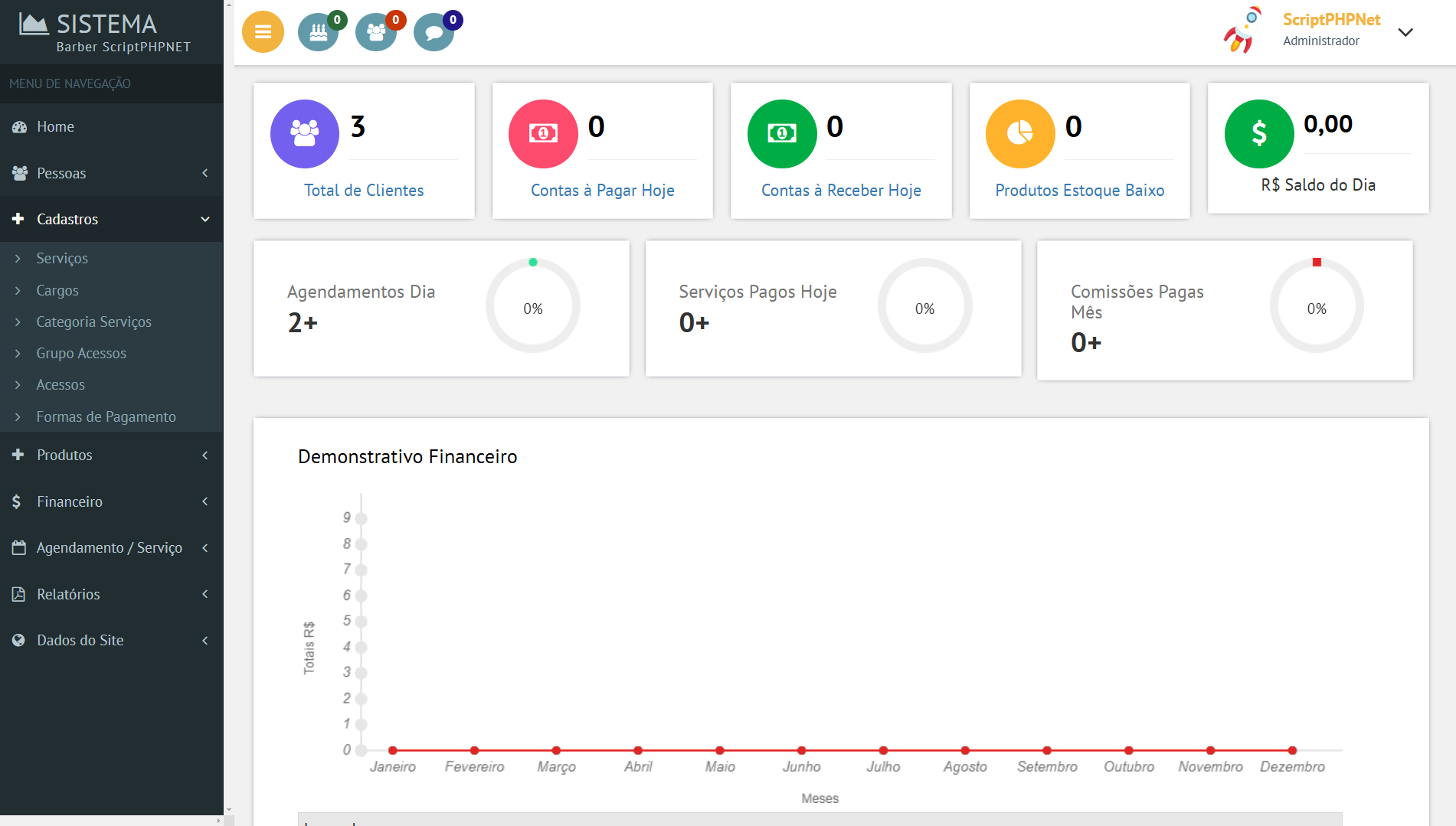Expand the Pessoas sidebar menu
This screenshot has height=826, width=1456.
(x=111, y=173)
